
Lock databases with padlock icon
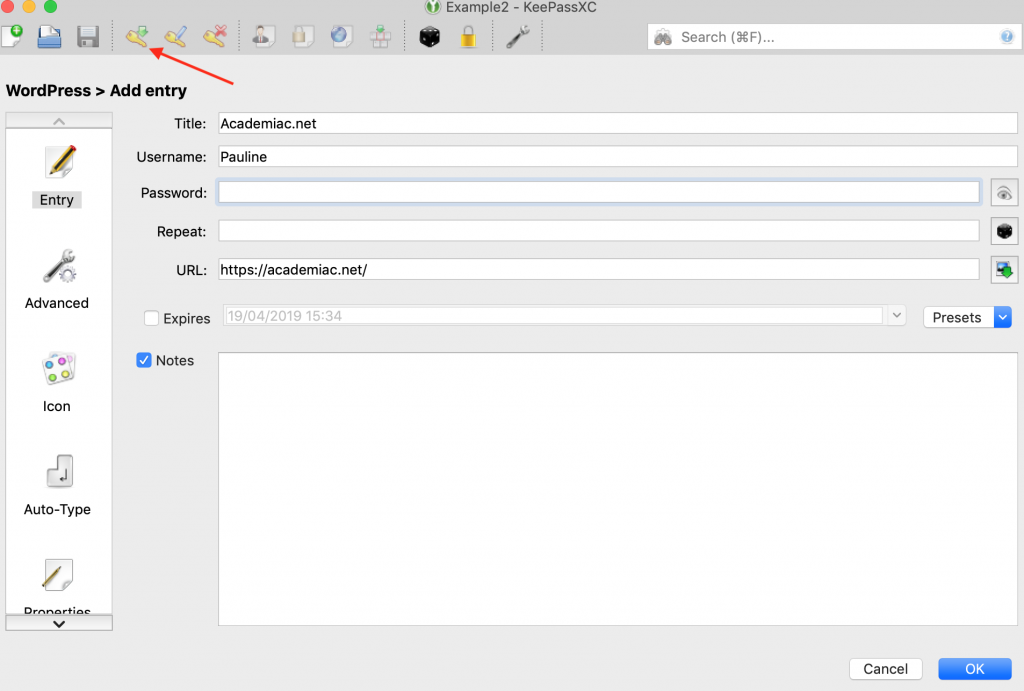pos(468,37)
